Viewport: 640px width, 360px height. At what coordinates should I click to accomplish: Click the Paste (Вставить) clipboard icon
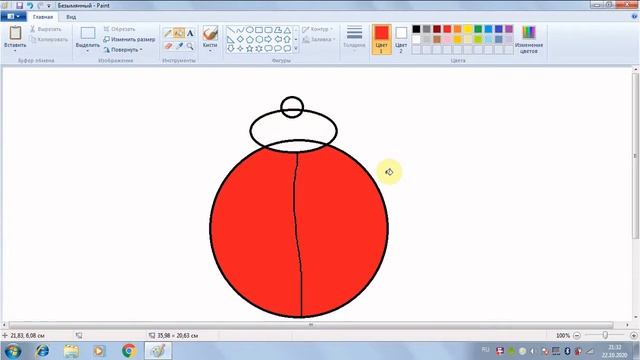[16, 33]
